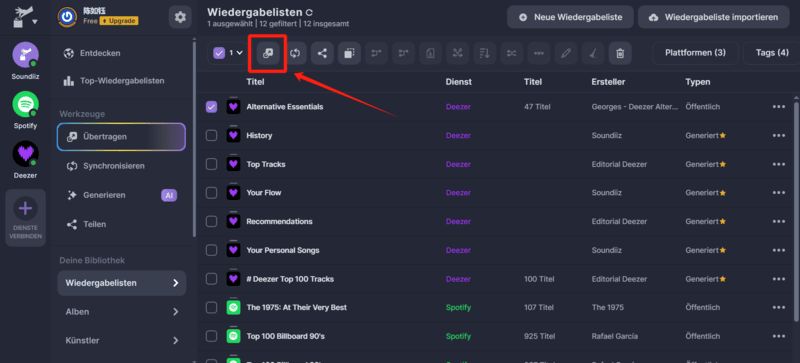The height and width of the screenshot is (363, 800).
Task: Click the pencil edit icon in the toolbar
Action: (x=566, y=53)
